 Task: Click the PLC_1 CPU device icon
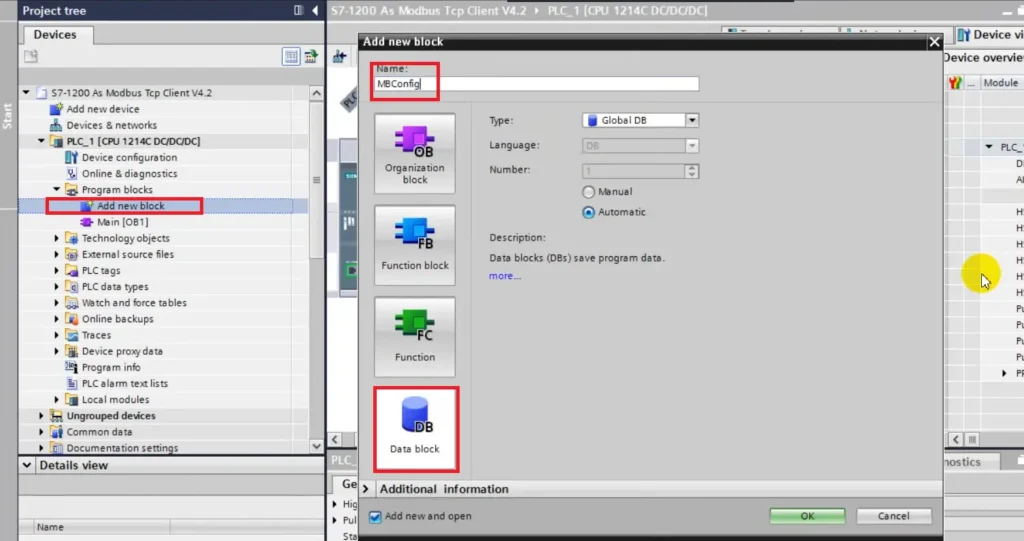[x=57, y=141]
